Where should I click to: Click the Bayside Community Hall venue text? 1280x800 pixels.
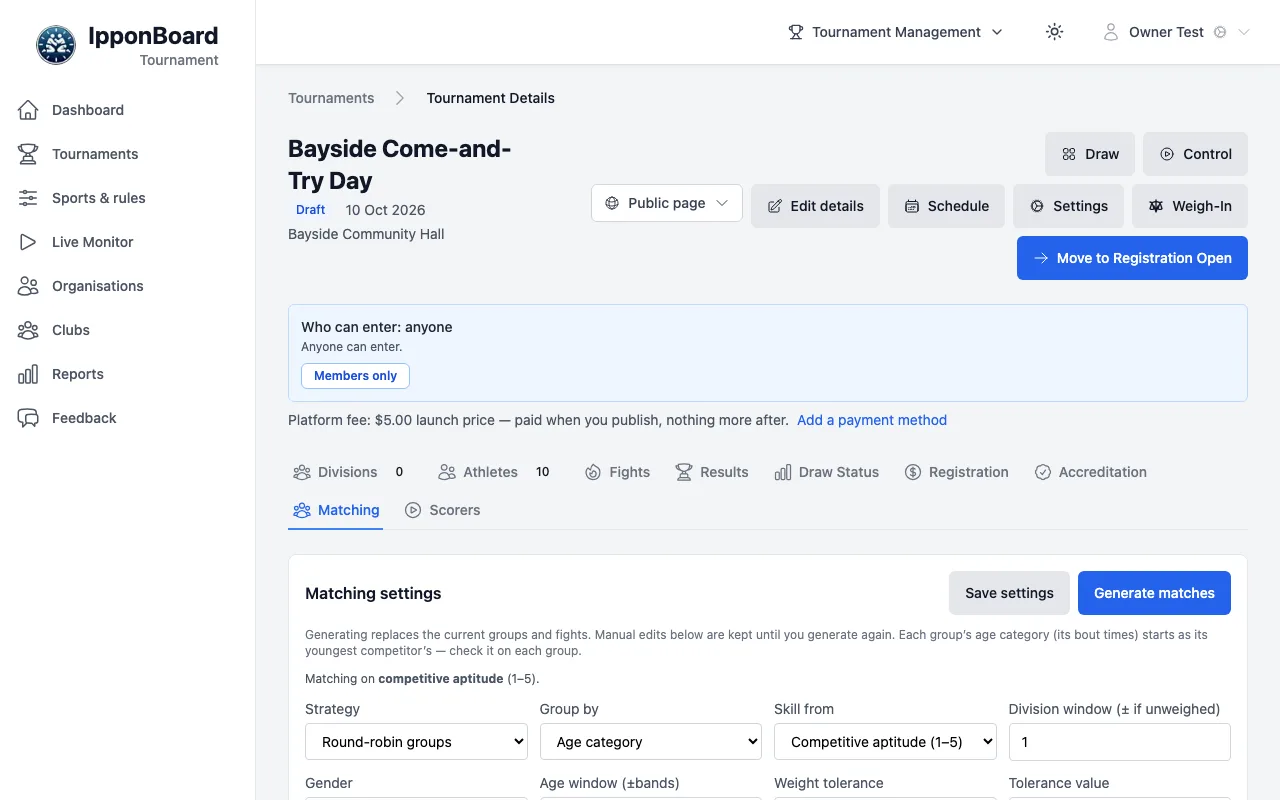366,234
